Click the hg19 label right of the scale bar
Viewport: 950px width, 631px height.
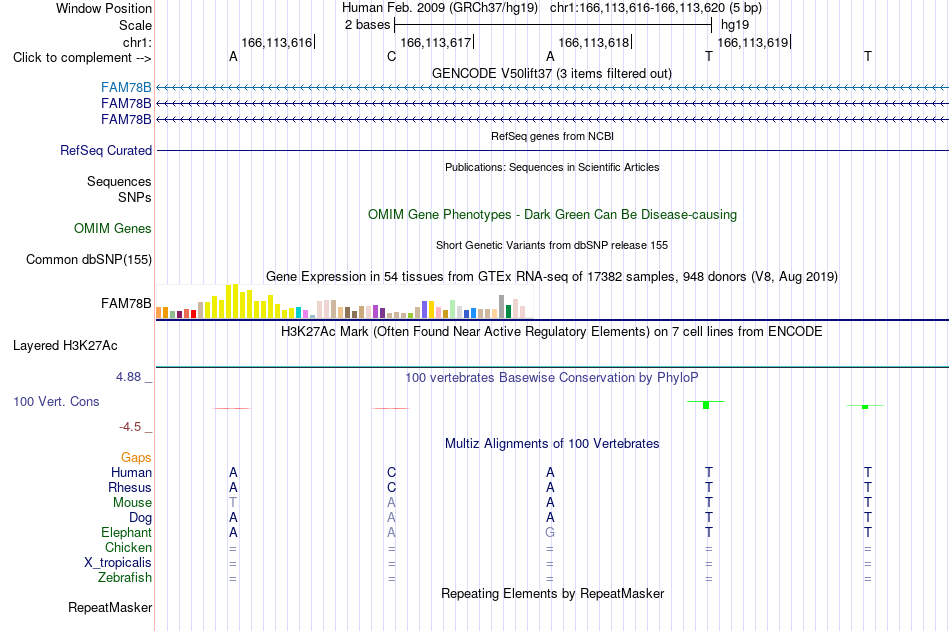(735, 25)
